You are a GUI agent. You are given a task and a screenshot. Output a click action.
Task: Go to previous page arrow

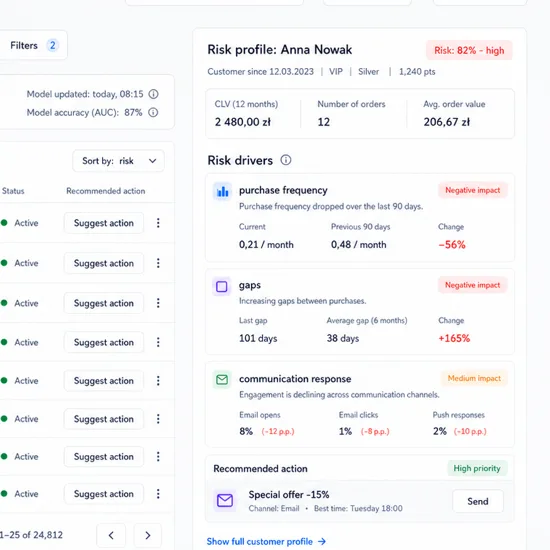(111, 535)
